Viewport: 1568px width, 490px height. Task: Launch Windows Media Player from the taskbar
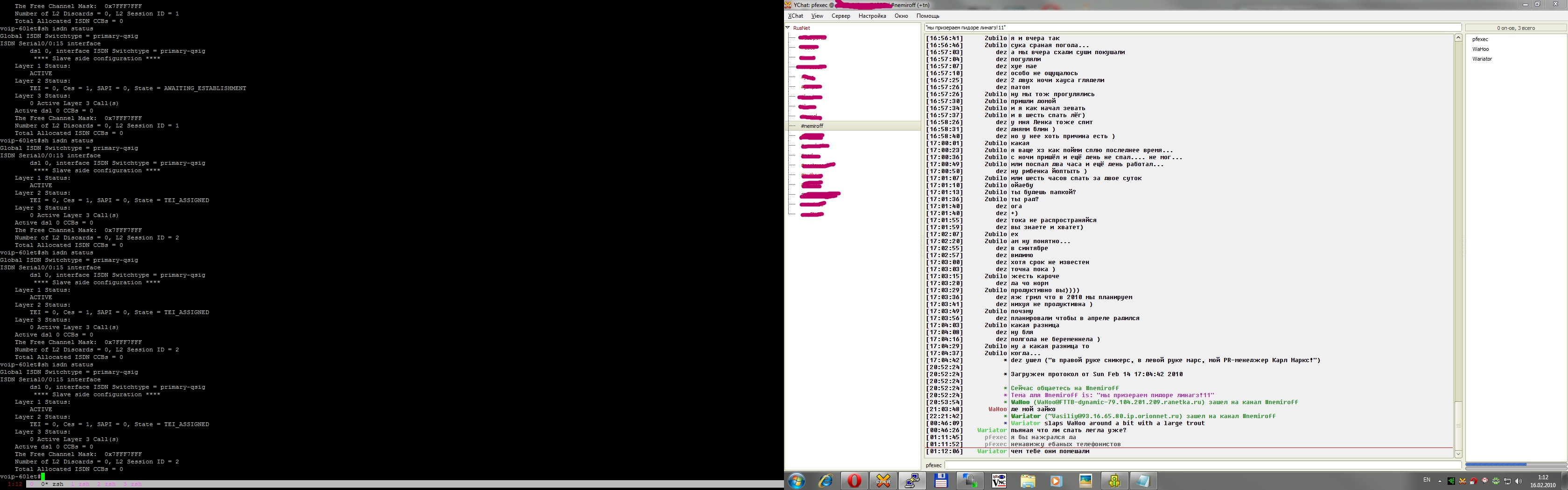pyautogui.click(x=1056, y=481)
